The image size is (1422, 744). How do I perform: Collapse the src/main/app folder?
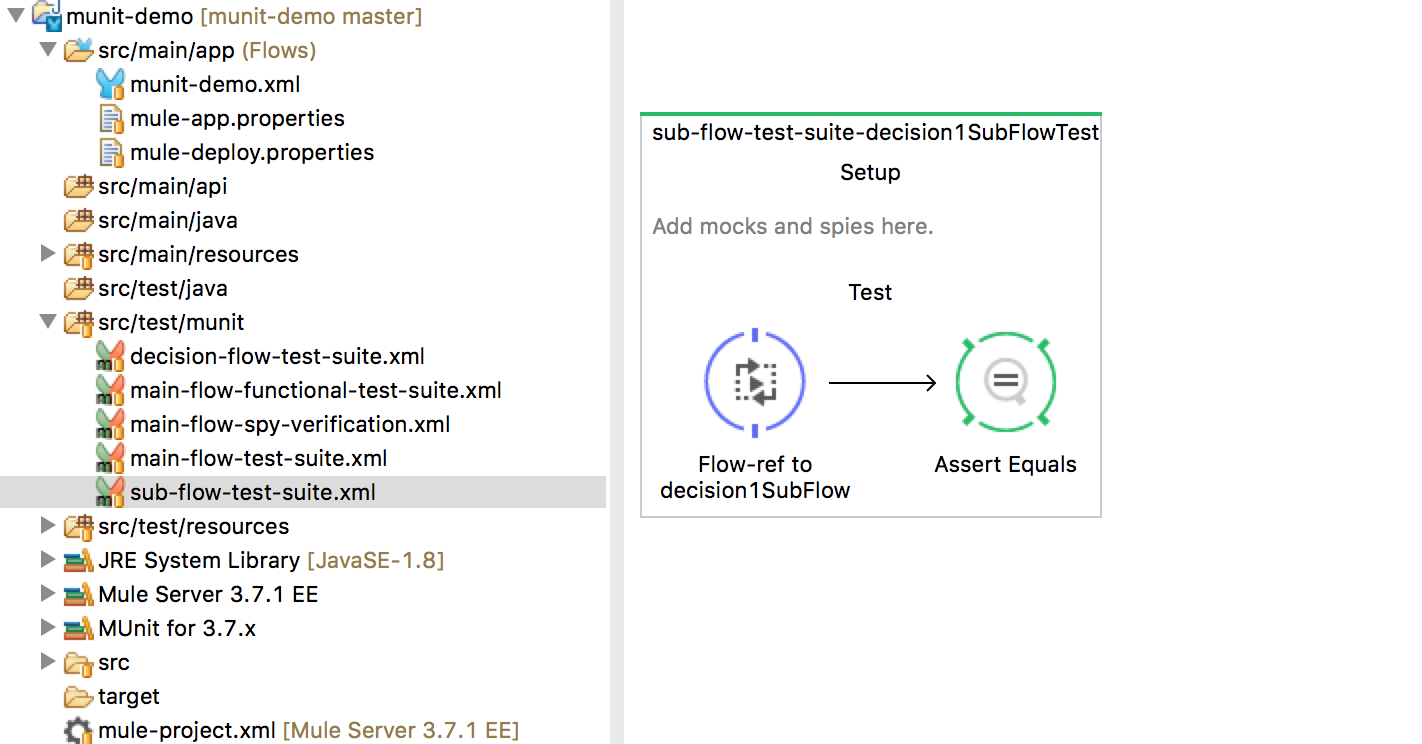pyautogui.click(x=47, y=50)
